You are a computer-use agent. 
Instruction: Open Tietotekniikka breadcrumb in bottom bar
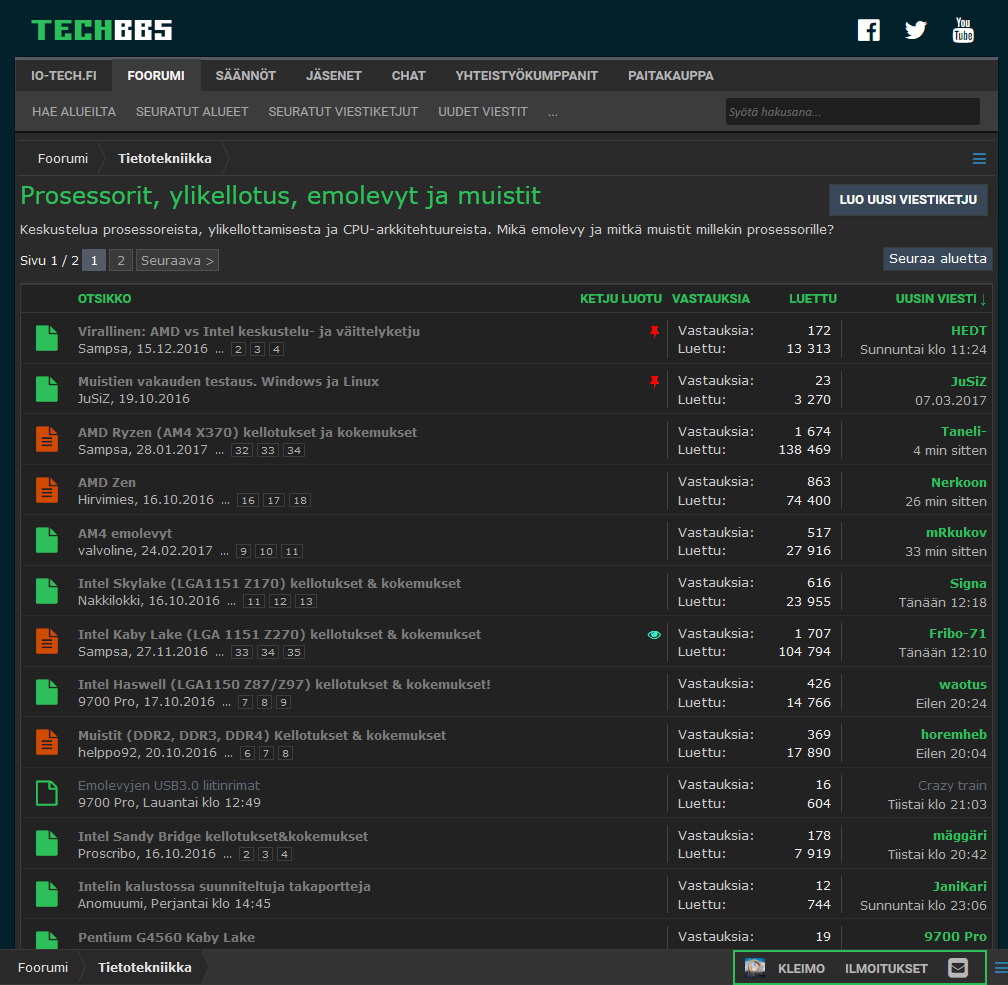(145, 968)
